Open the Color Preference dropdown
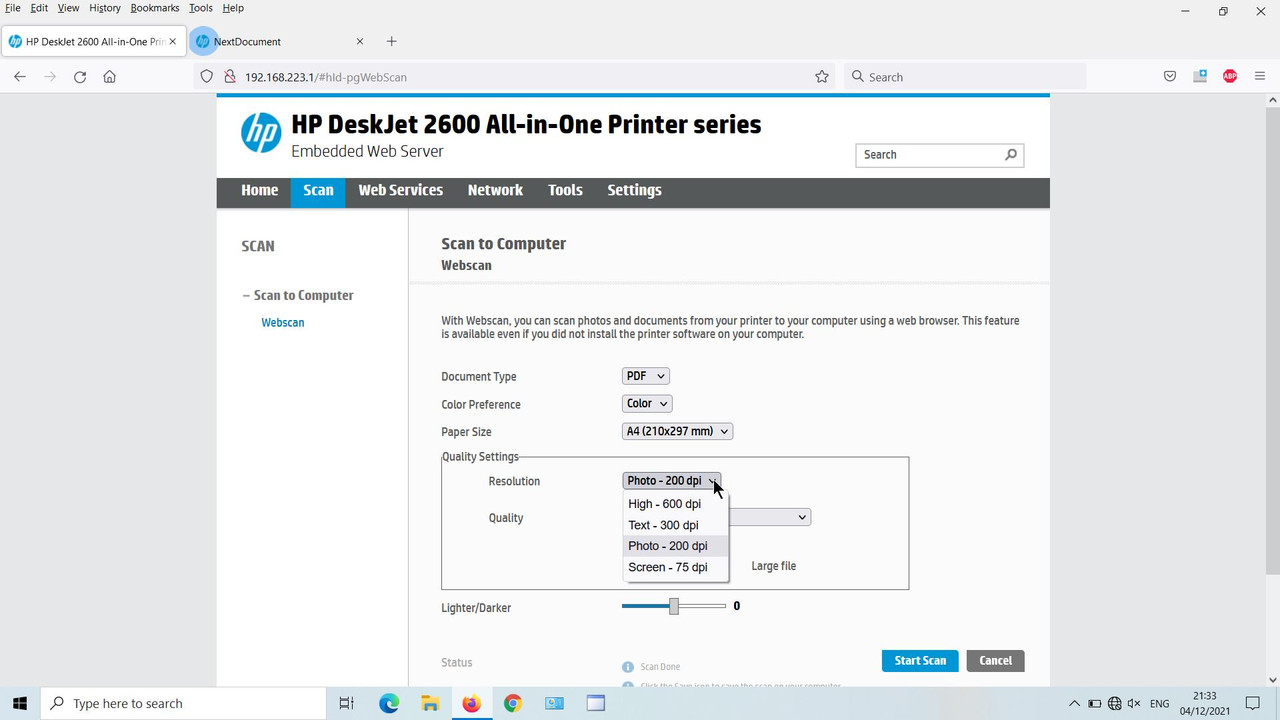 coord(647,404)
